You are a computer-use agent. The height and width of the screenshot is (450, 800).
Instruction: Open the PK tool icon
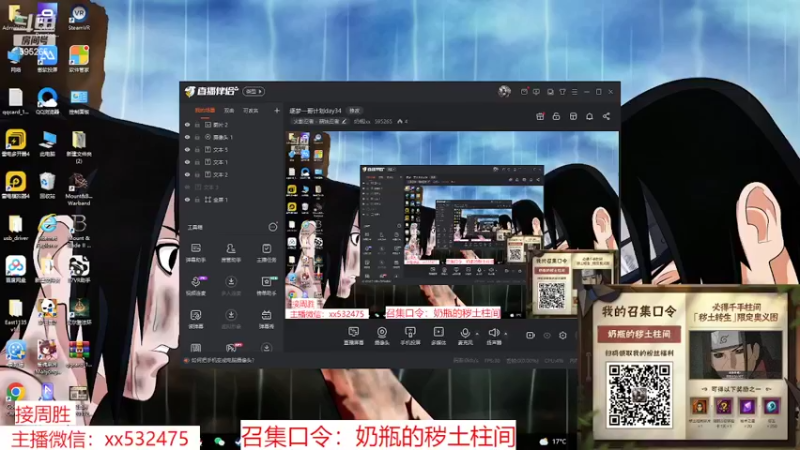click(231, 347)
